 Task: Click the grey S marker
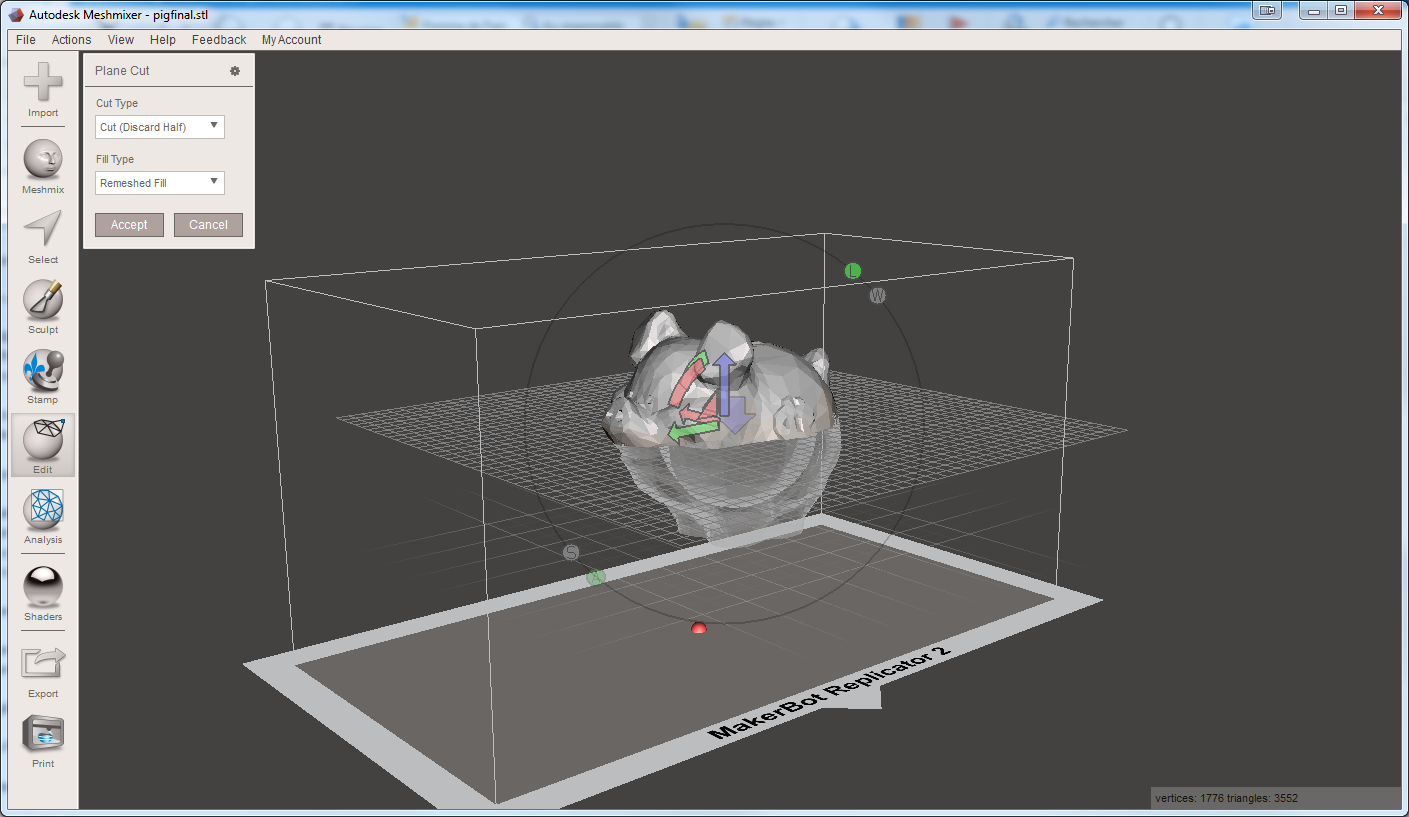[571, 553]
